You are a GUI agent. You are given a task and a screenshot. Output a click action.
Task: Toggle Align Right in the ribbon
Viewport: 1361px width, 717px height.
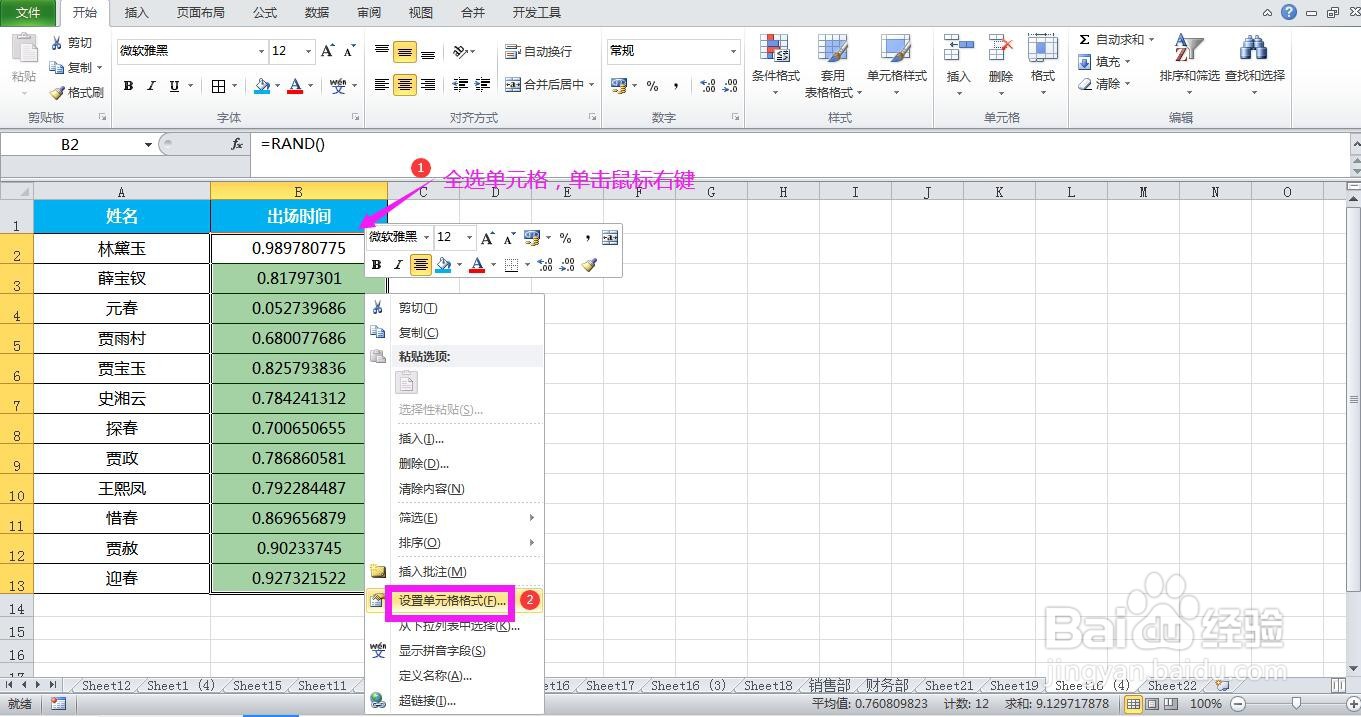point(428,85)
